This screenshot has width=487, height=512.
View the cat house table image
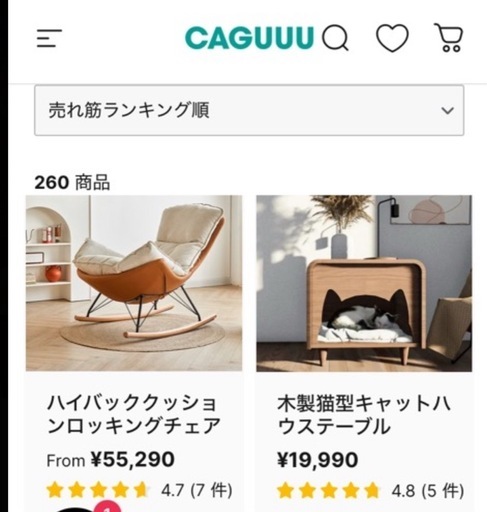click(364, 283)
